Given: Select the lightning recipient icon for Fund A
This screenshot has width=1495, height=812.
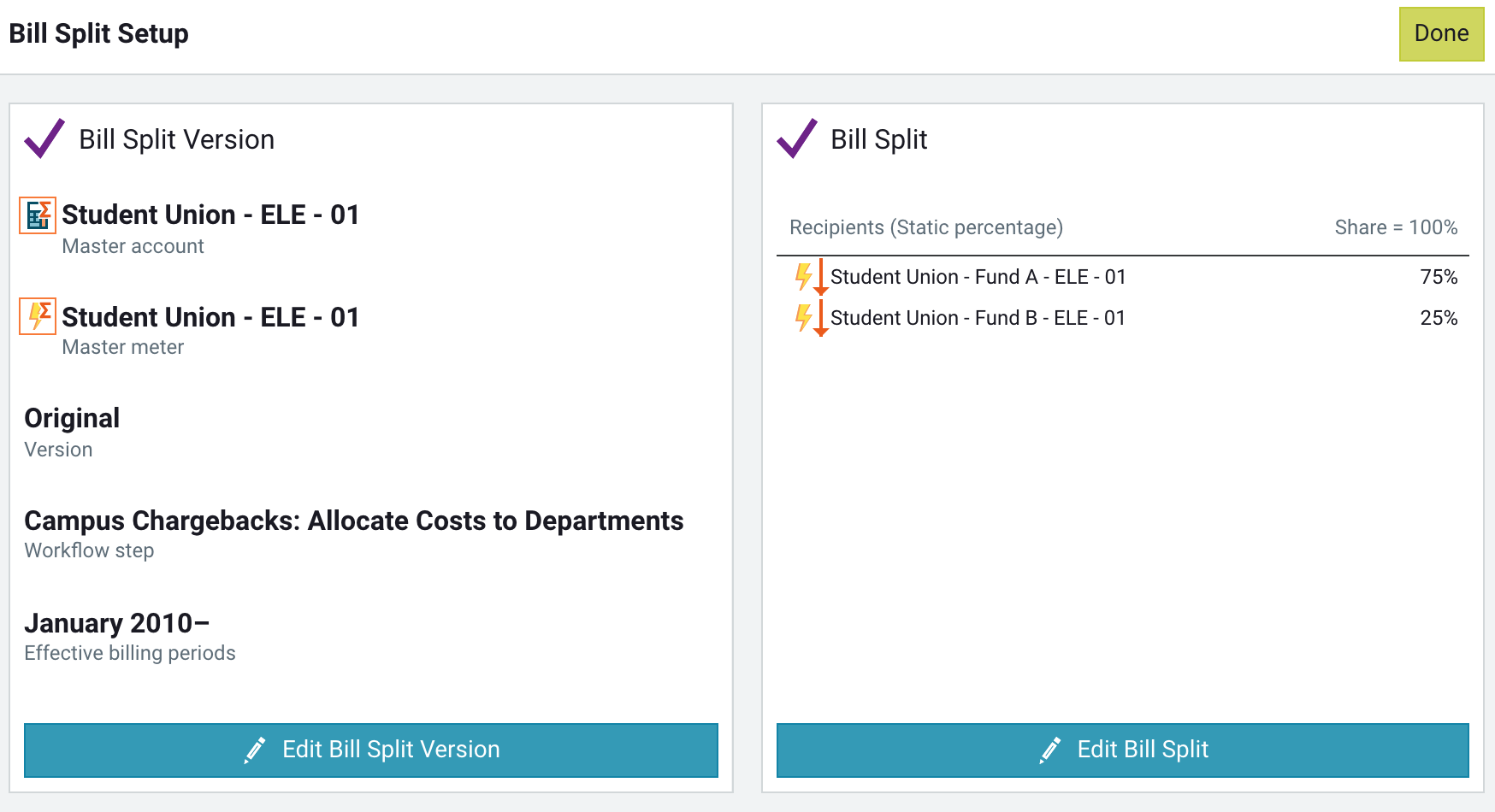Looking at the screenshot, I should [x=805, y=276].
